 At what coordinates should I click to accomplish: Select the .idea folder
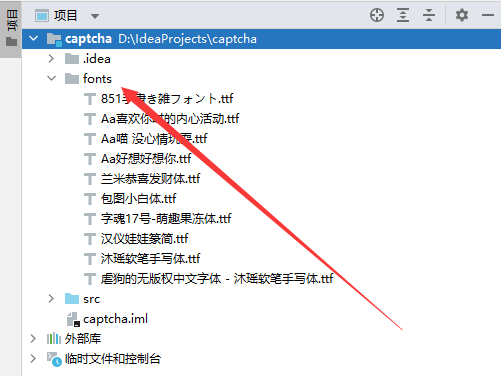pos(97,59)
